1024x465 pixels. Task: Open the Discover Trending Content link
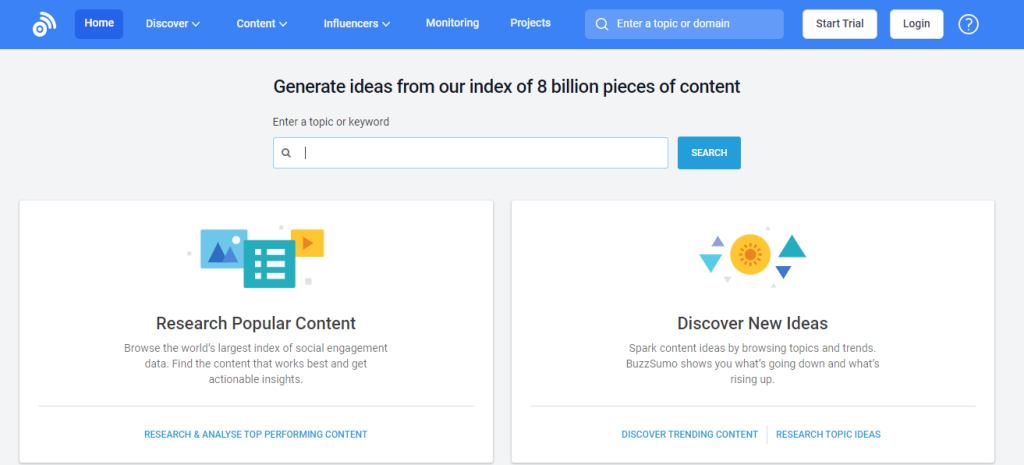(x=690, y=434)
